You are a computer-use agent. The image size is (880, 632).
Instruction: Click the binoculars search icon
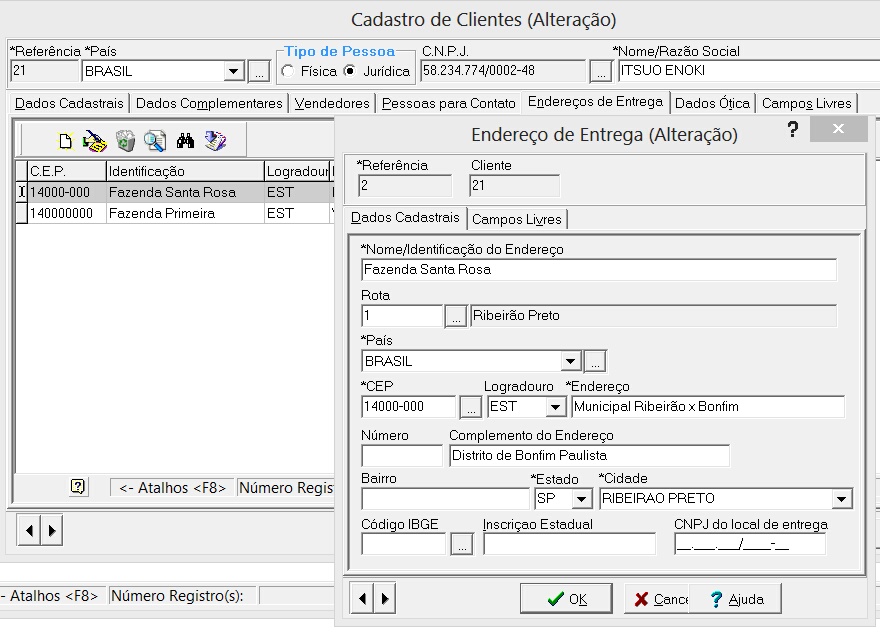(185, 141)
